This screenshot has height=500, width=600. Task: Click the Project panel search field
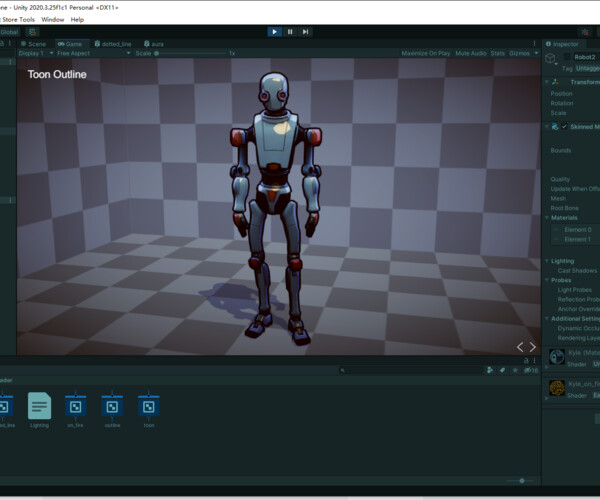click(411, 370)
